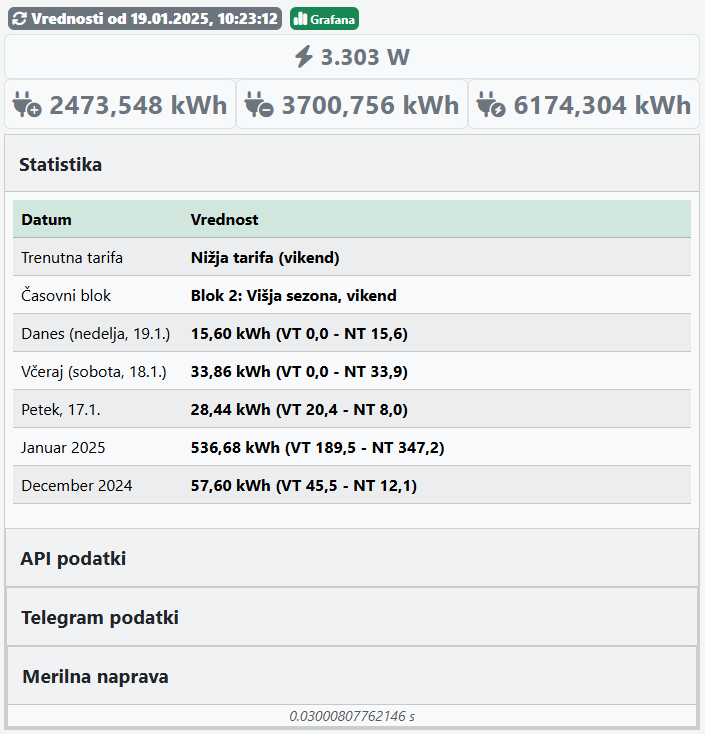Click the Datum column header
This screenshot has height=734, width=705.
click(x=46, y=219)
